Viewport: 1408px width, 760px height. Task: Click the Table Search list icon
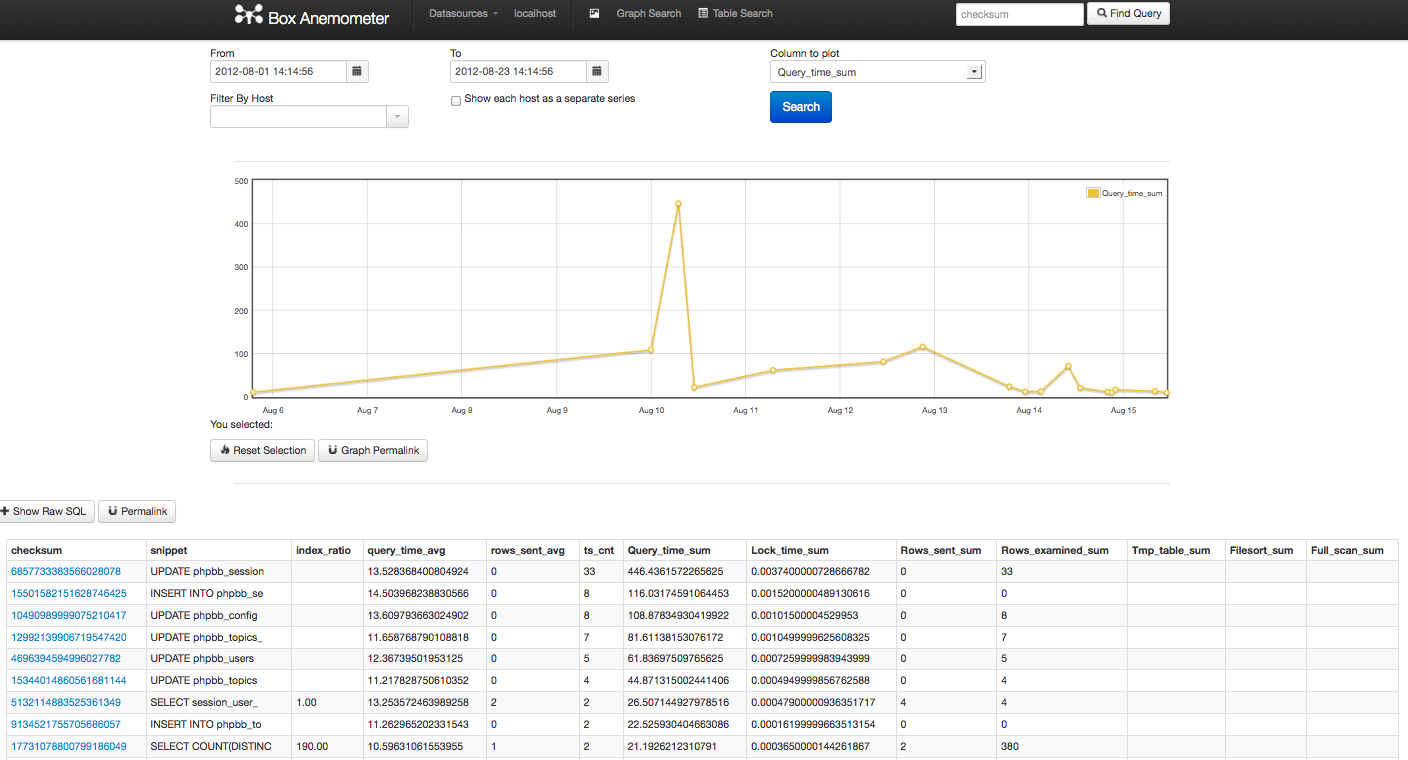tap(703, 14)
